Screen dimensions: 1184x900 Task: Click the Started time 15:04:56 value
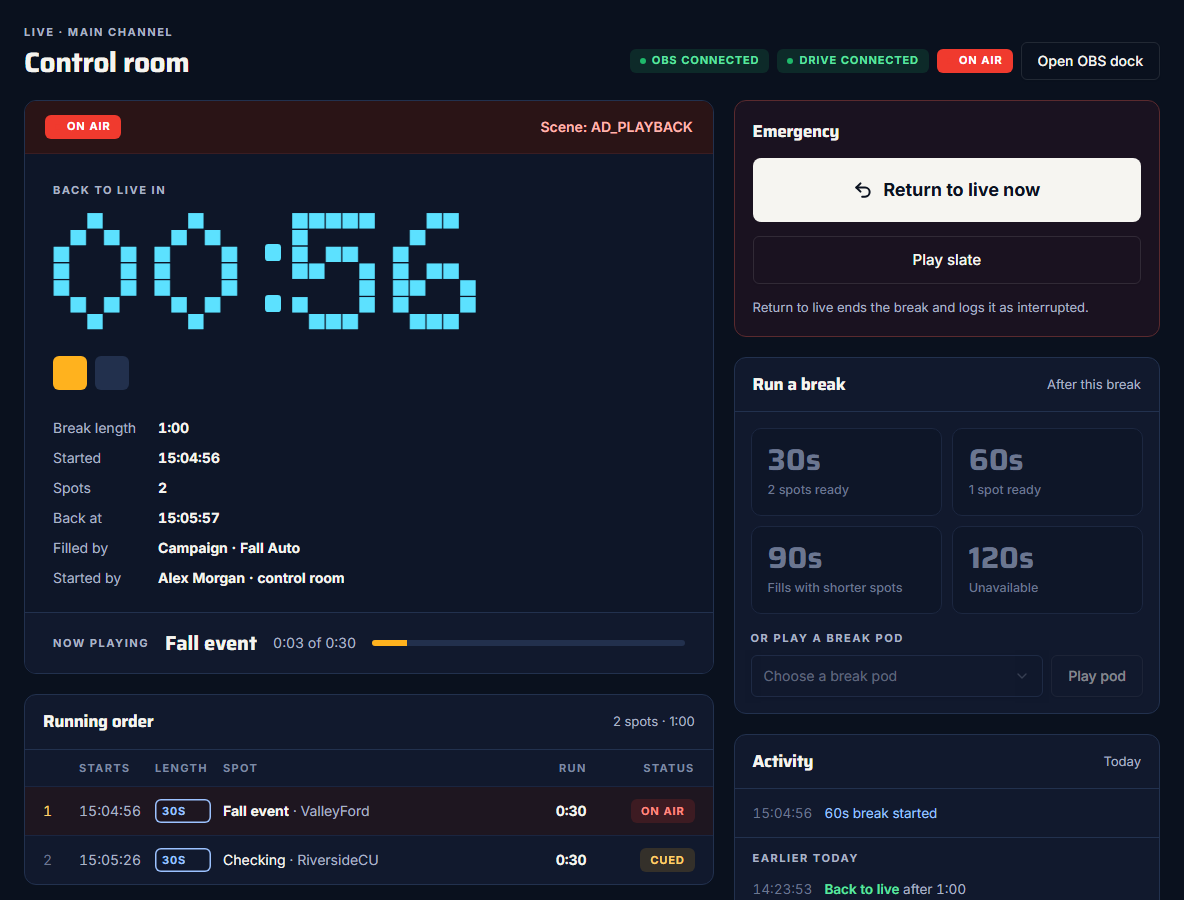[189, 458]
